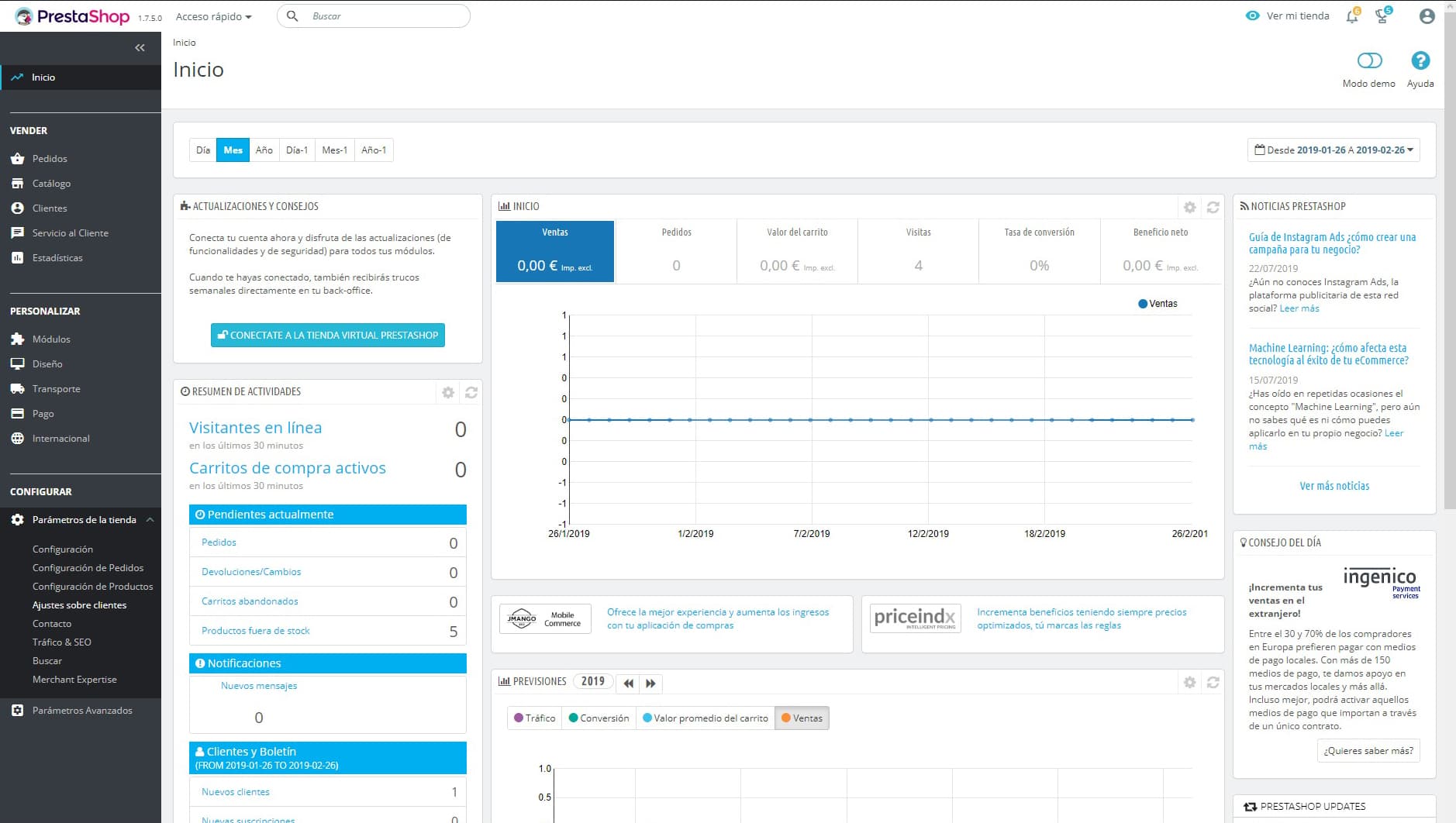Image resolution: width=1456 pixels, height=823 pixels.
Task: Click Conectate a la tienda virtual button
Action: click(x=328, y=336)
